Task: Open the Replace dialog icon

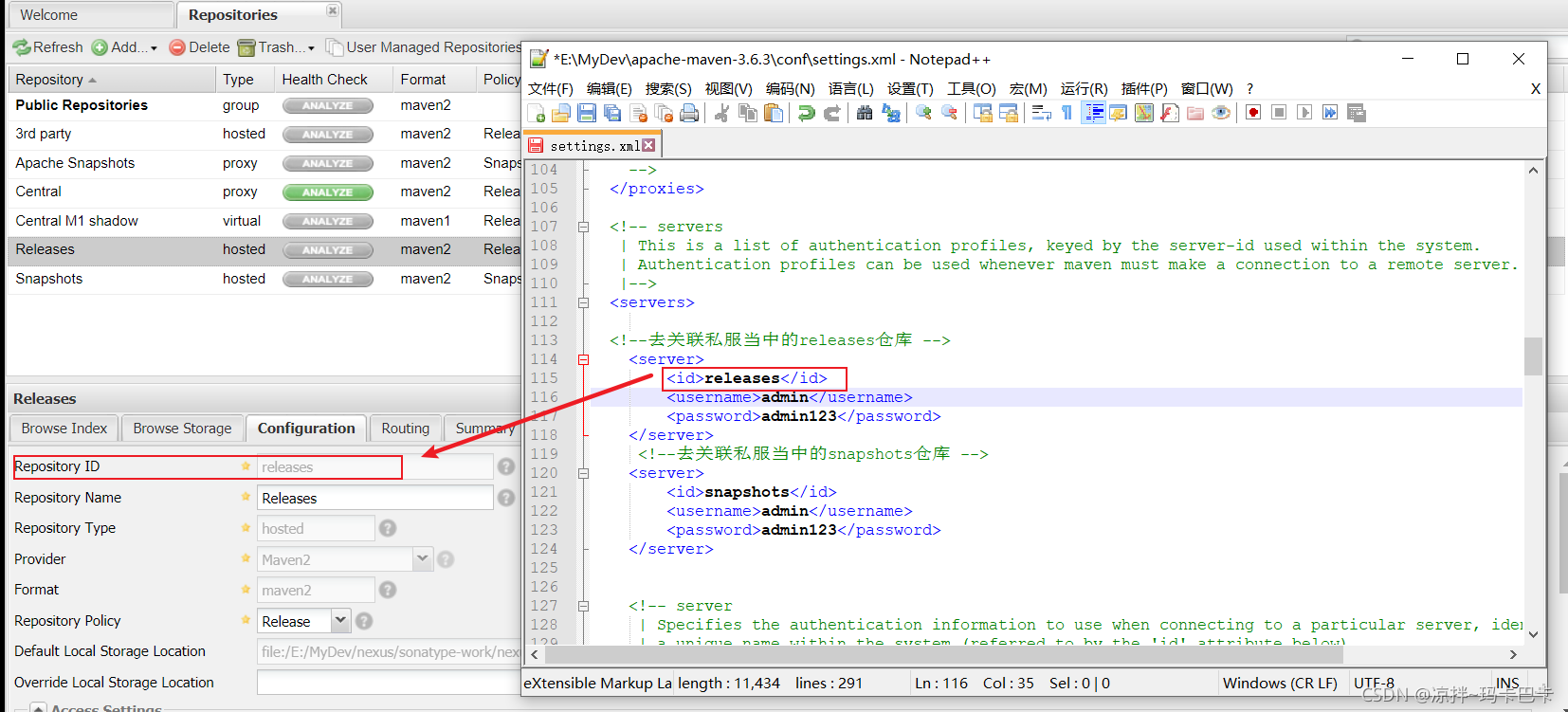Action: pos(890,113)
